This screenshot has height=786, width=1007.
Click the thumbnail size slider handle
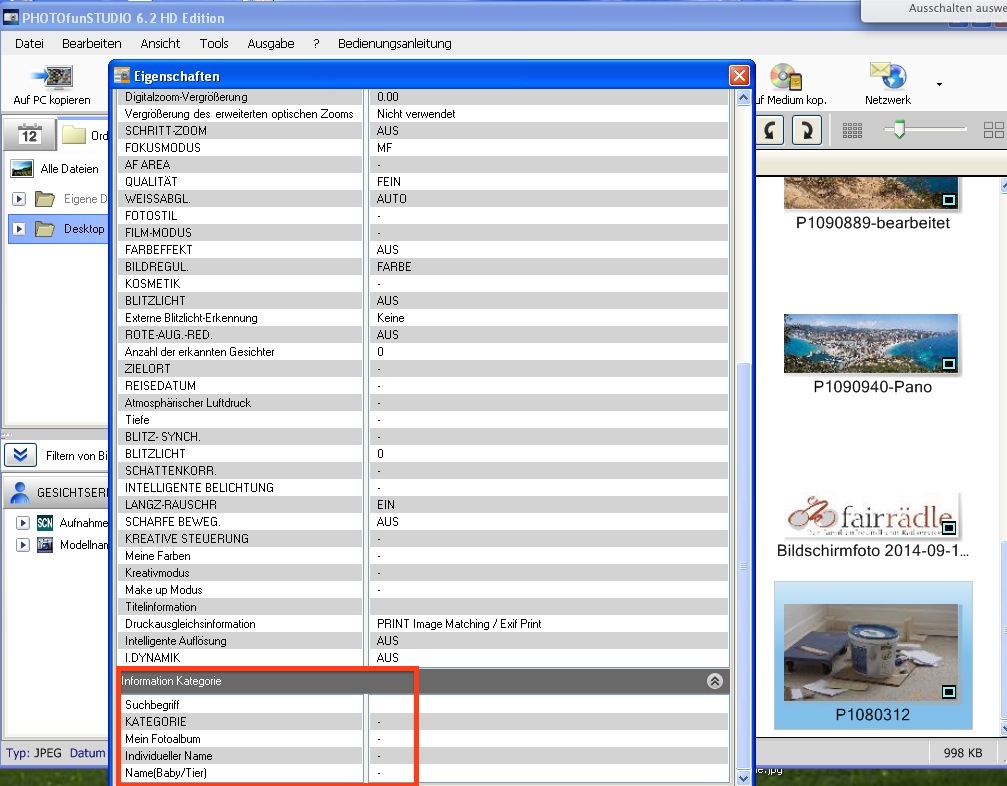coord(899,129)
